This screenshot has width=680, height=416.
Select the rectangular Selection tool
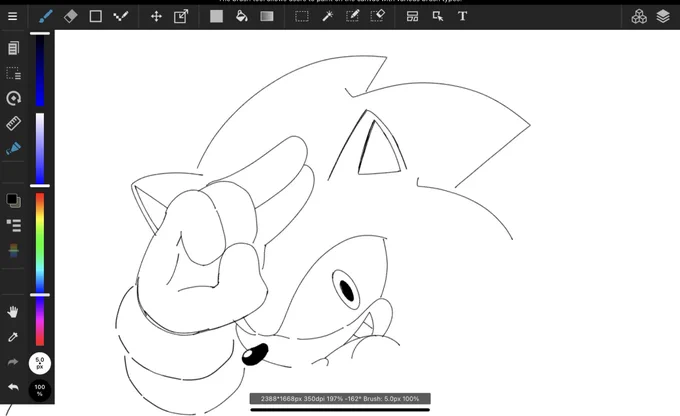tap(302, 16)
